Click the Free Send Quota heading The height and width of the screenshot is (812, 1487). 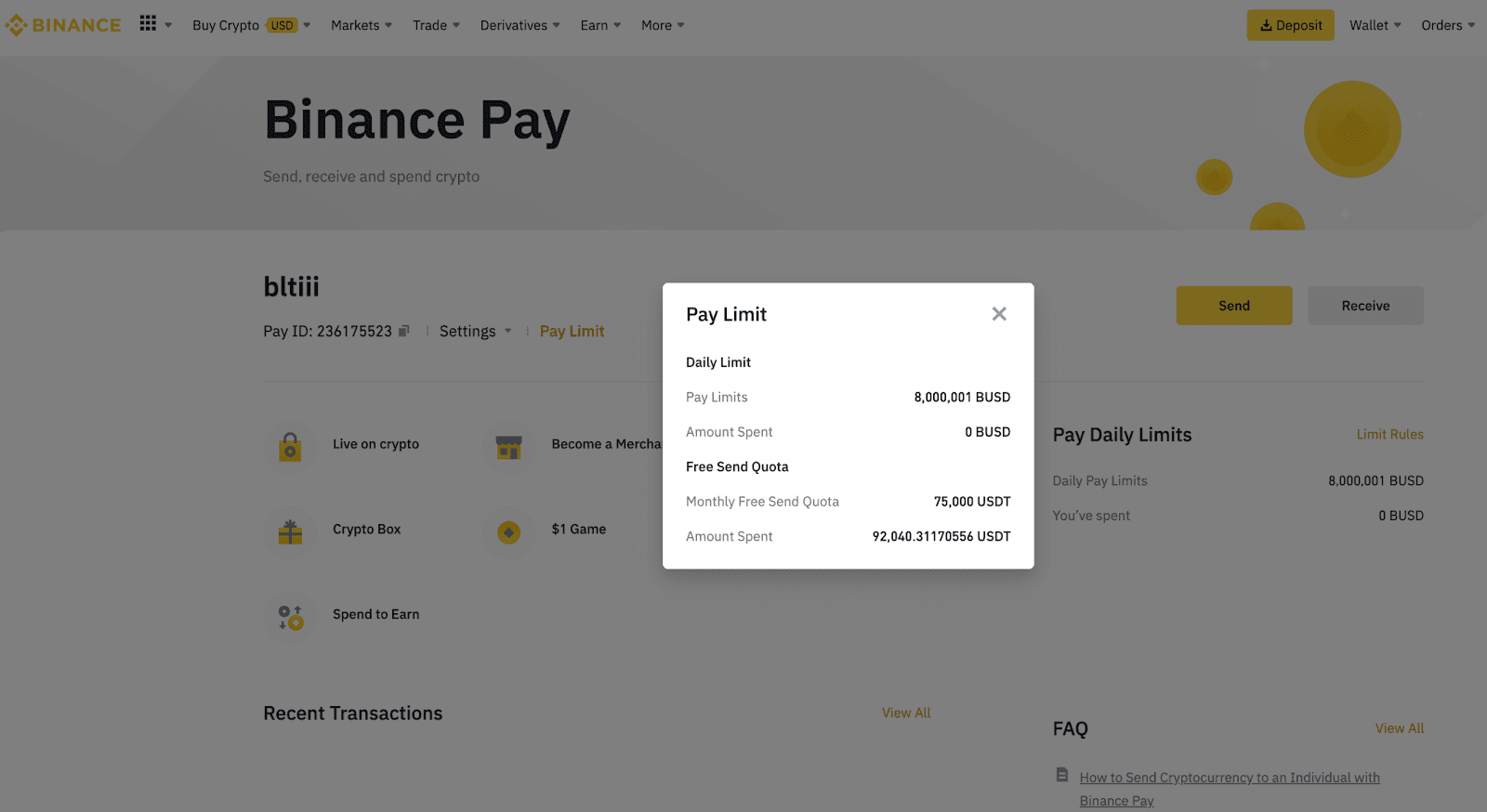click(737, 467)
